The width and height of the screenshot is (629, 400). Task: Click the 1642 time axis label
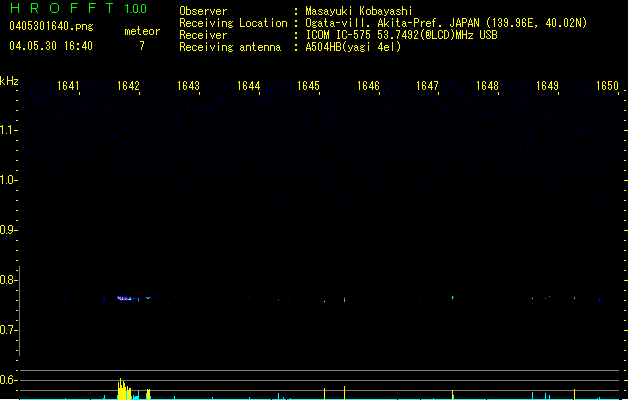[x=128, y=86]
